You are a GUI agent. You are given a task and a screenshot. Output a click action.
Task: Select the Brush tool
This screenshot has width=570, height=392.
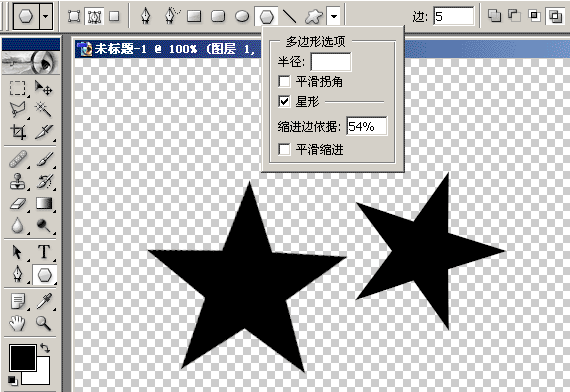point(44,159)
